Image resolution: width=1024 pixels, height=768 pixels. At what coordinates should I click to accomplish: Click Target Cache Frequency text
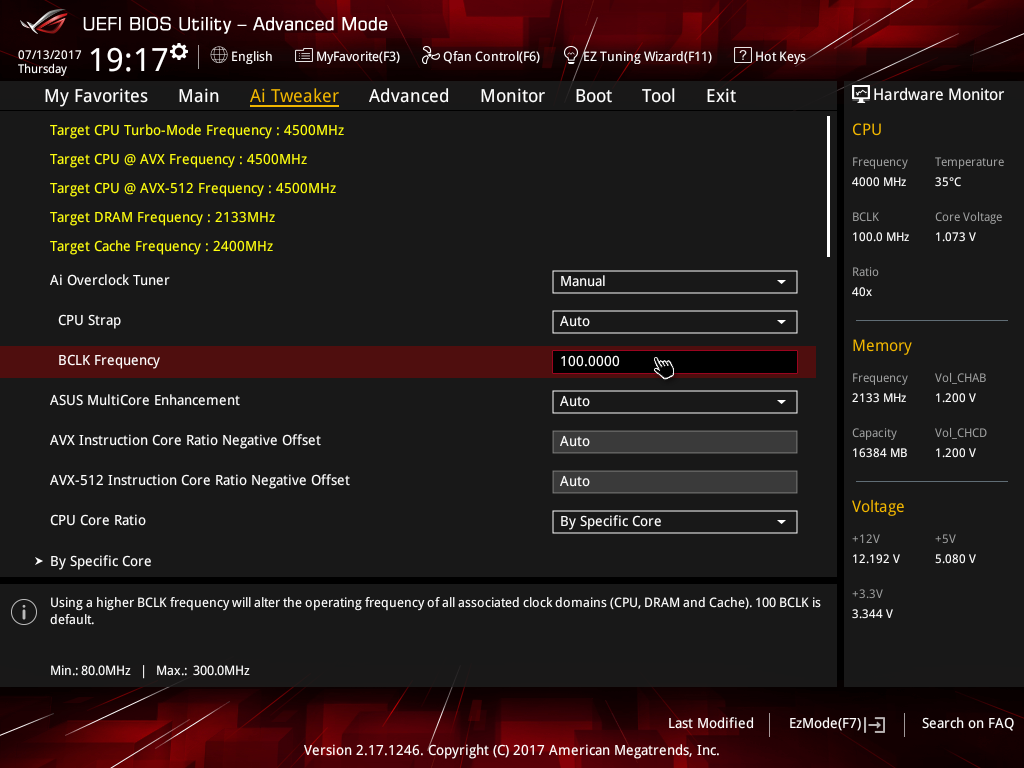coord(161,246)
